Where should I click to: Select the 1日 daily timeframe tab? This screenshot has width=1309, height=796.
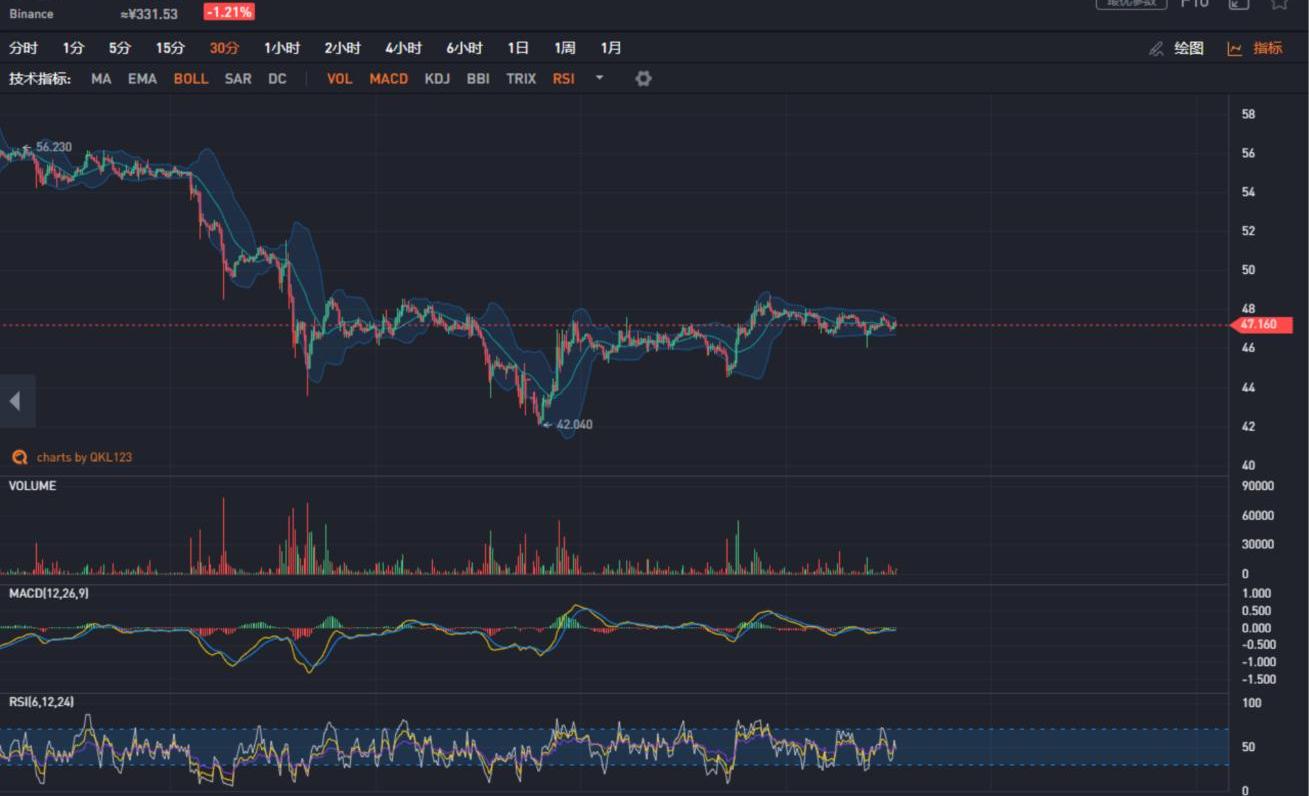point(518,48)
